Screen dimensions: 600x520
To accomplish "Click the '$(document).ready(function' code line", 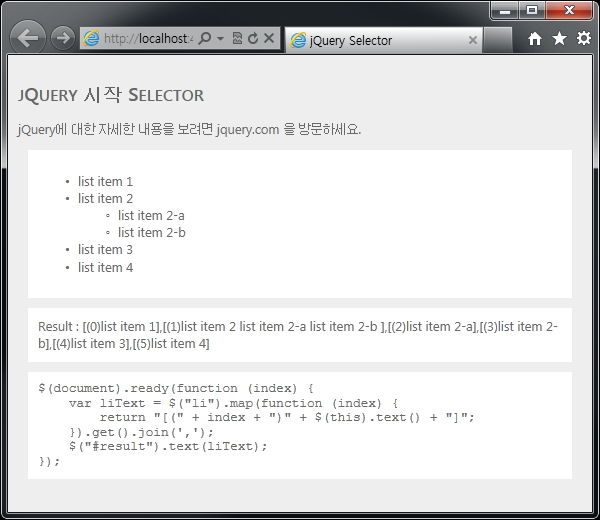I will (176, 389).
